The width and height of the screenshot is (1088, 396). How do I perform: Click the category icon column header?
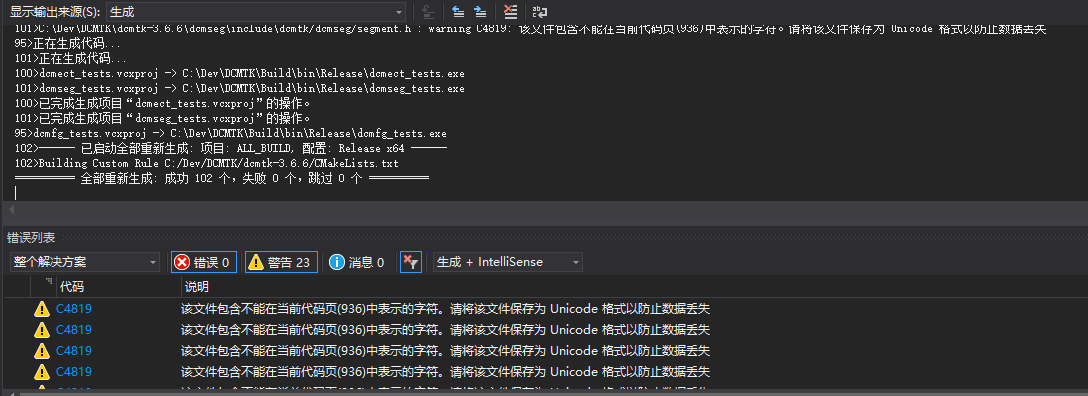(x=43, y=286)
